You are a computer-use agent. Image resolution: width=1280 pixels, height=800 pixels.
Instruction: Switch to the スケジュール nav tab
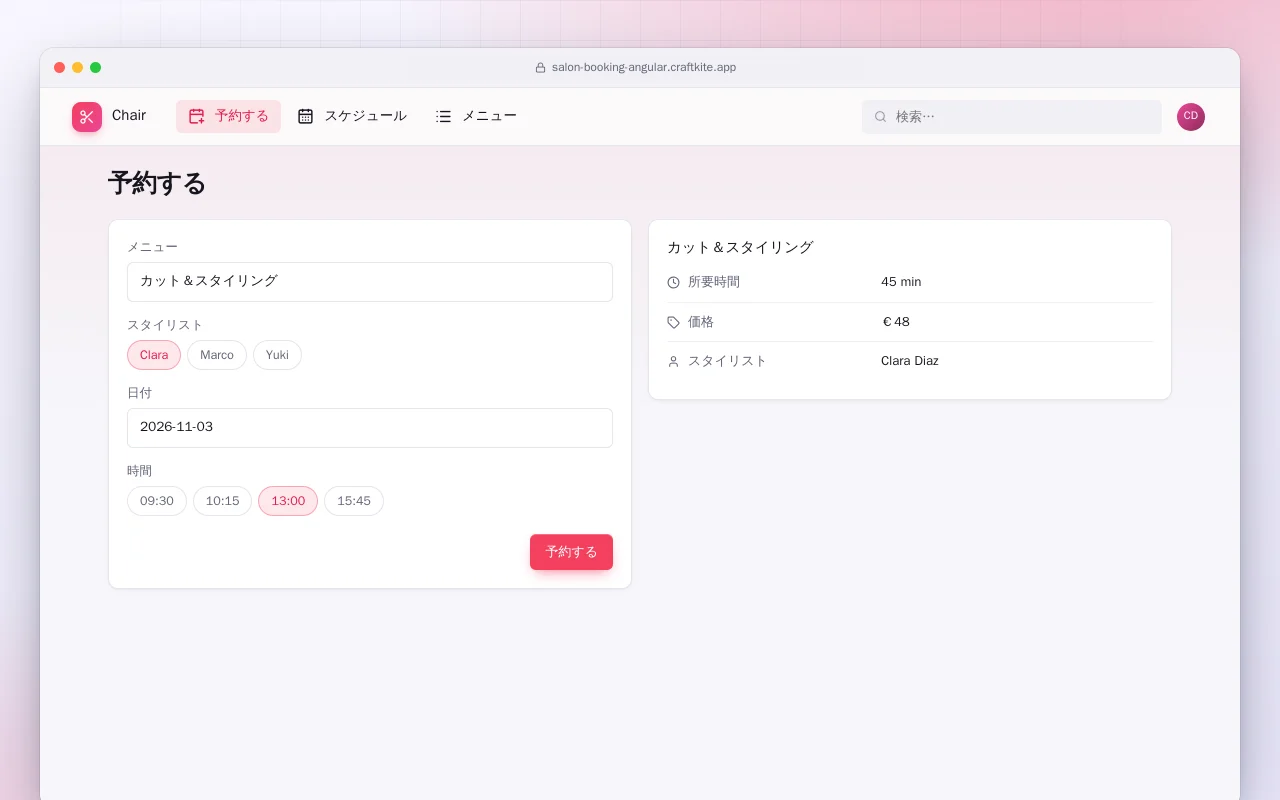[x=352, y=116]
